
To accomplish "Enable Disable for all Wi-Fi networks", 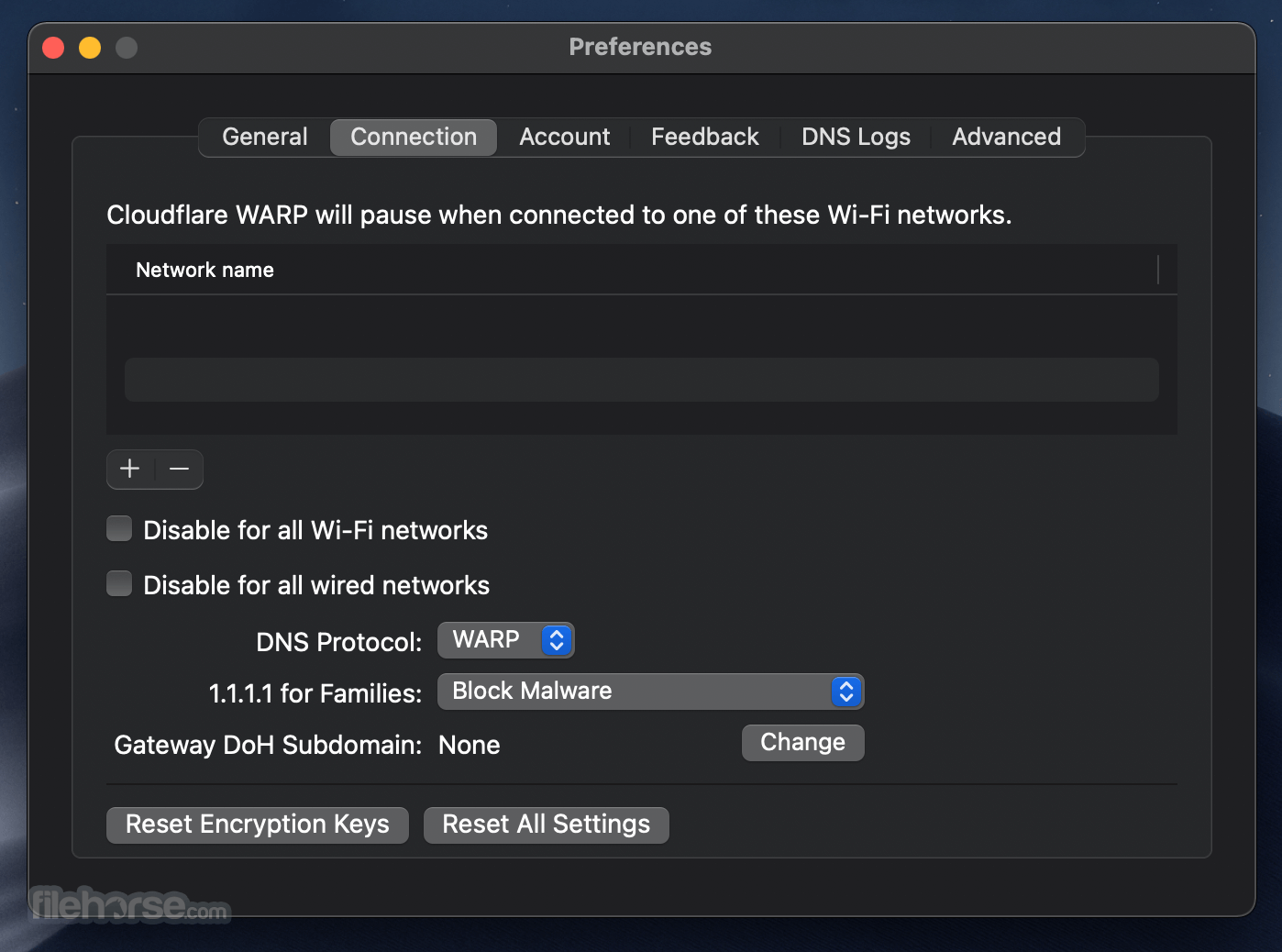I will [119, 529].
